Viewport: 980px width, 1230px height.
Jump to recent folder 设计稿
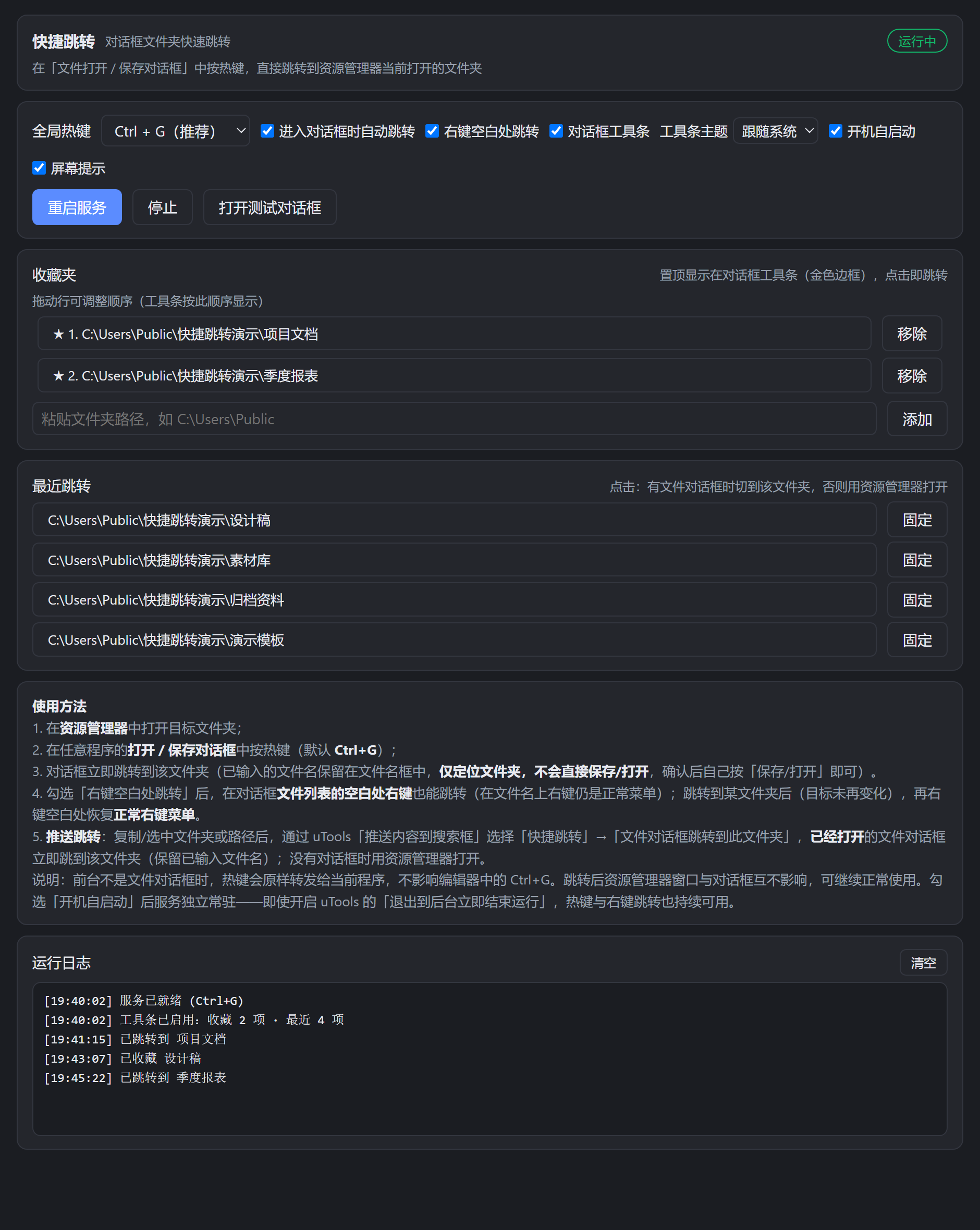[x=455, y=520]
